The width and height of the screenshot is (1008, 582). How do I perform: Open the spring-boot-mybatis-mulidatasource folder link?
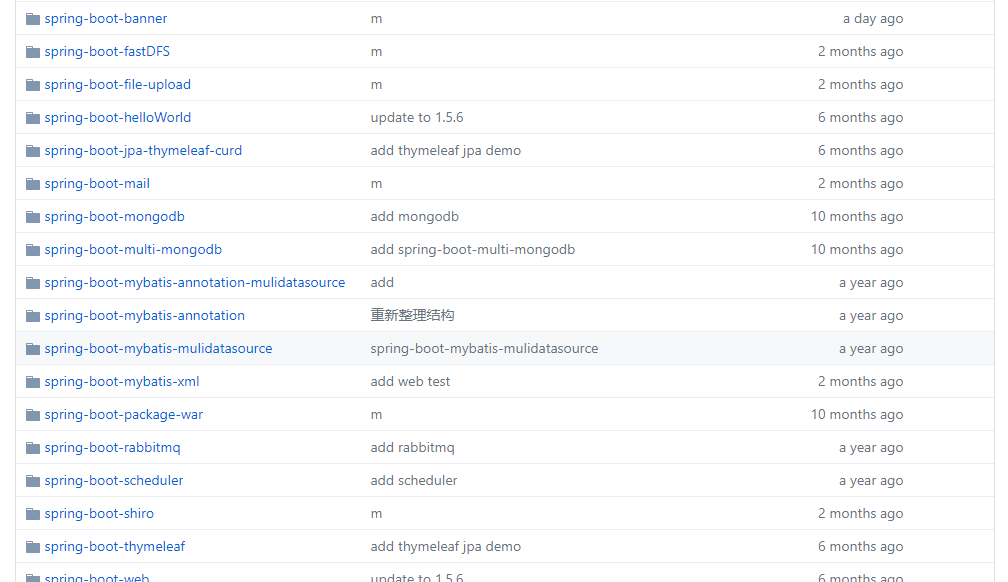pos(158,349)
